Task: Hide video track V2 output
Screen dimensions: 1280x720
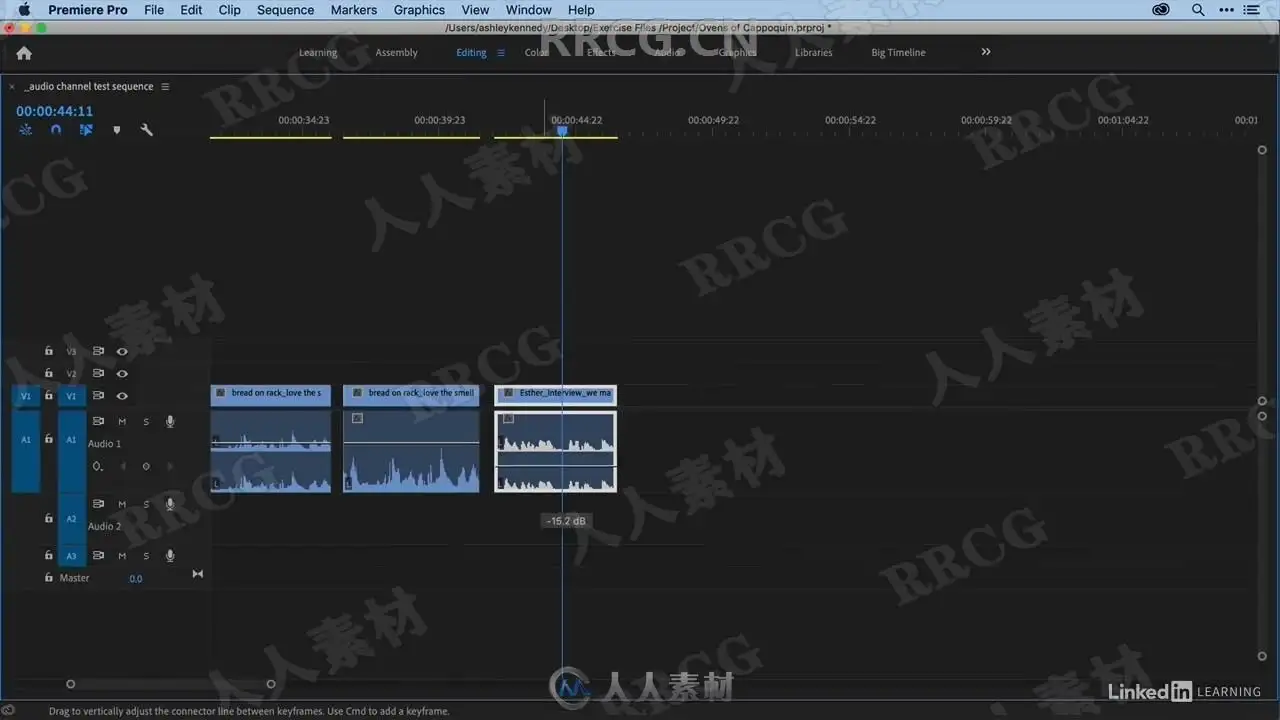Action: (x=122, y=374)
